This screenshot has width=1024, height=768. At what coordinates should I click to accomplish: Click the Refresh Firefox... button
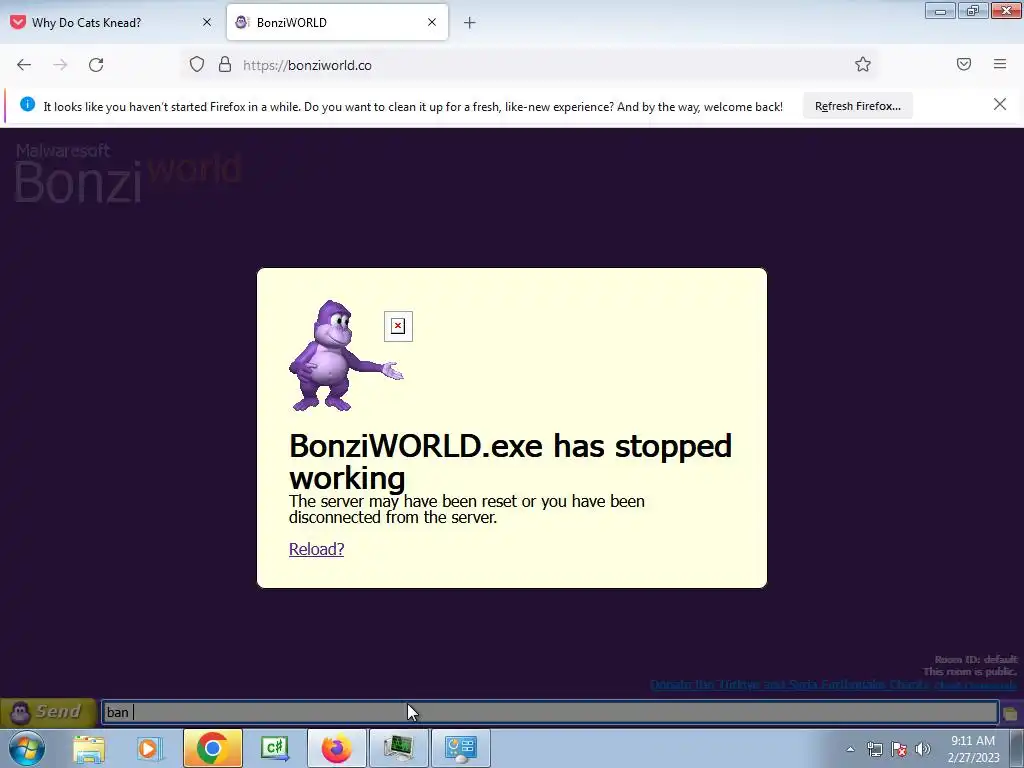[x=857, y=106]
